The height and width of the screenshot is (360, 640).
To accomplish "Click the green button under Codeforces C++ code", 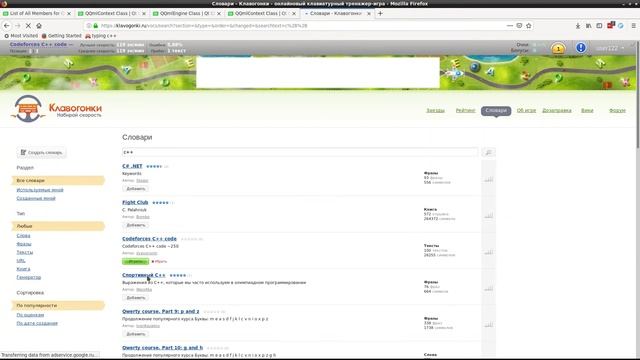I will pyautogui.click(x=136, y=261).
